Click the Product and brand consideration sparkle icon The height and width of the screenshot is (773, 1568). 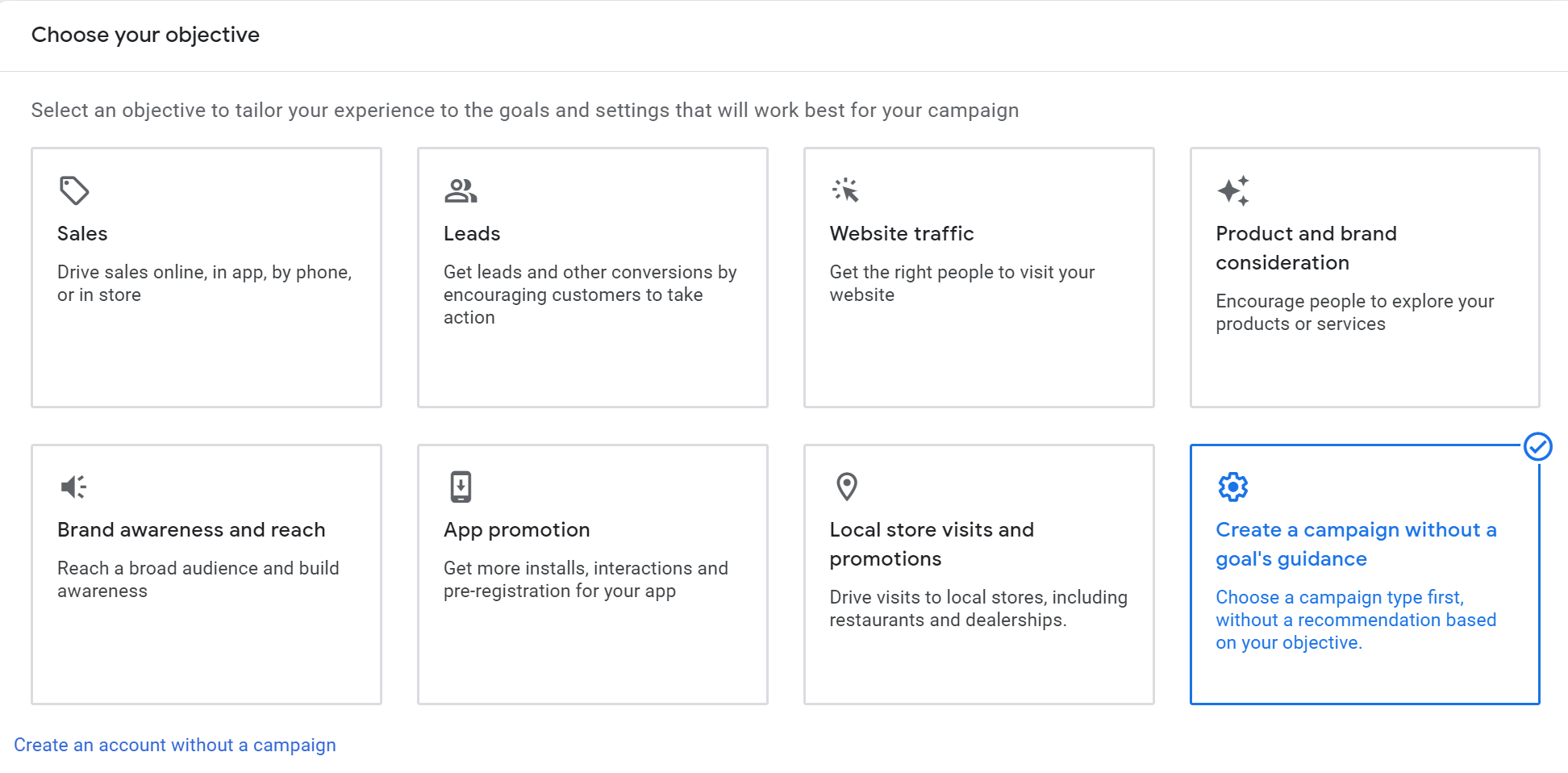pyautogui.click(x=1232, y=191)
